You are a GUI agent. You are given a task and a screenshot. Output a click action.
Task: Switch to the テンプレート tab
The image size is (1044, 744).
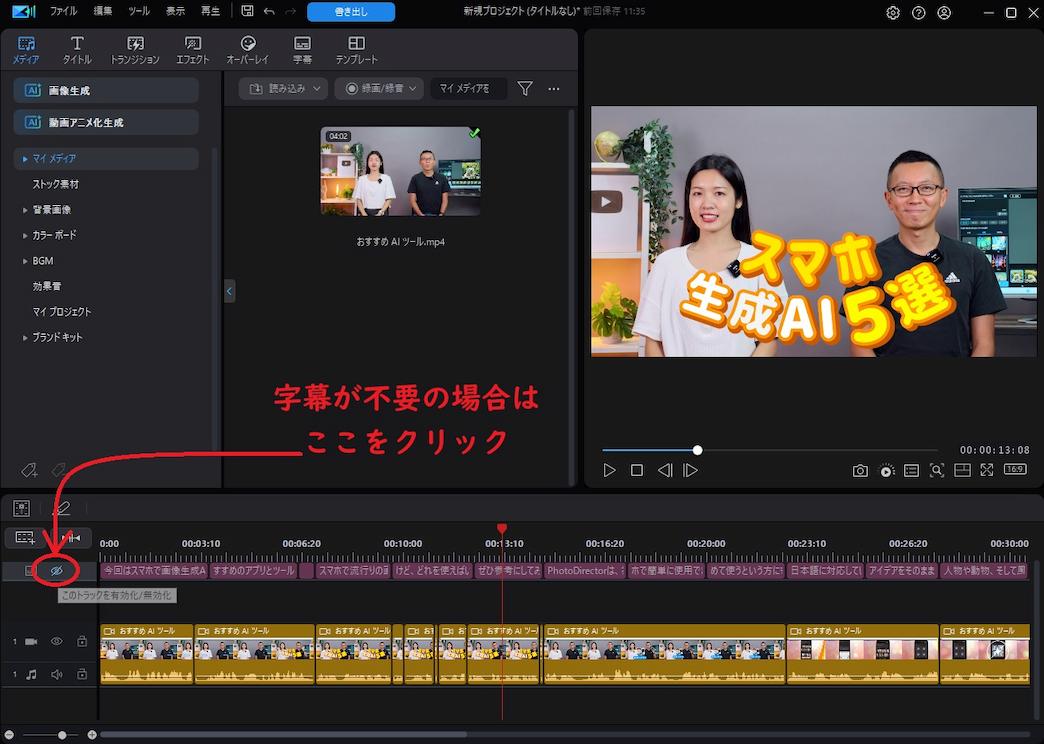coord(357,50)
